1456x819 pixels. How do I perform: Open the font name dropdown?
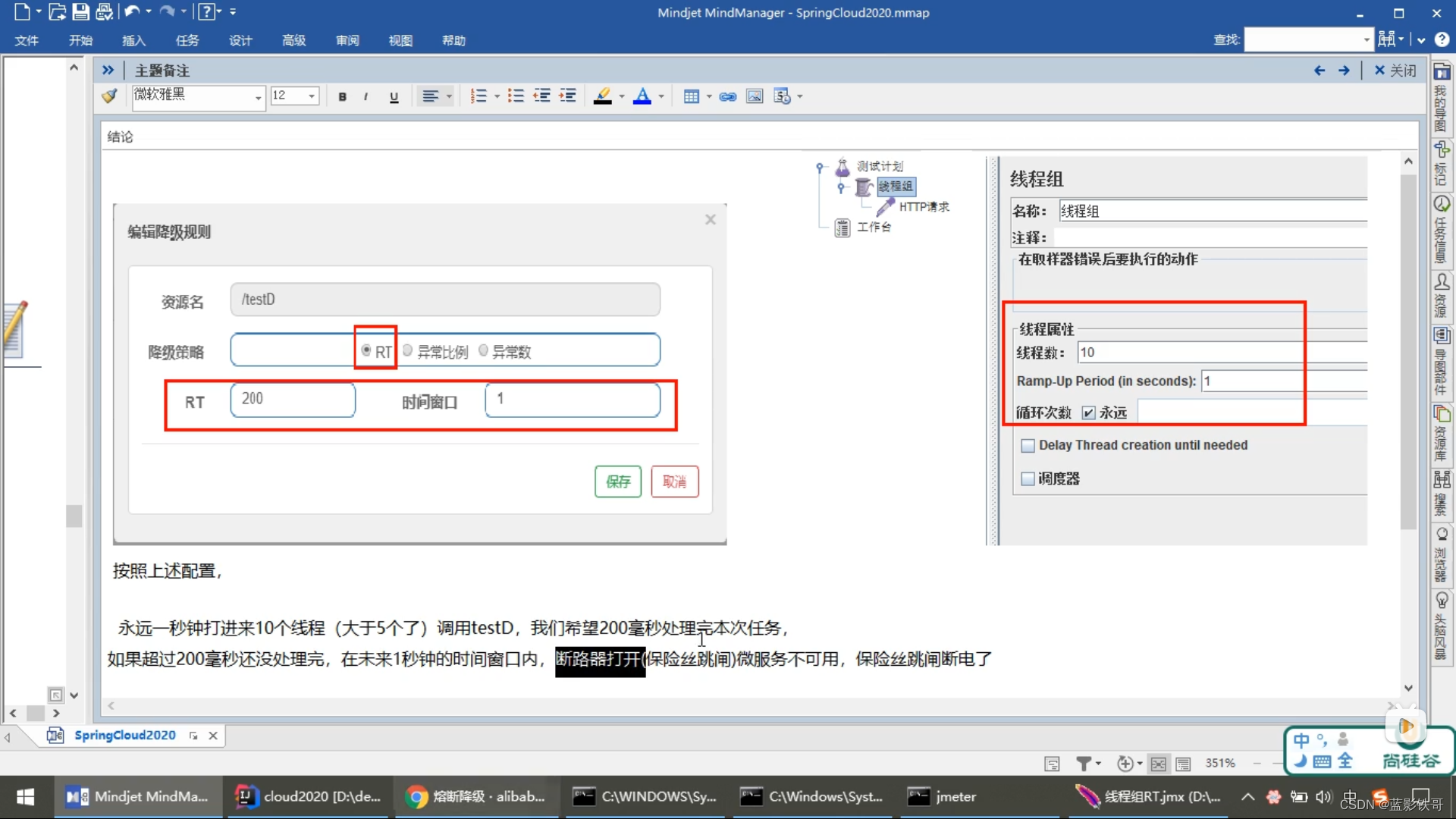258,97
